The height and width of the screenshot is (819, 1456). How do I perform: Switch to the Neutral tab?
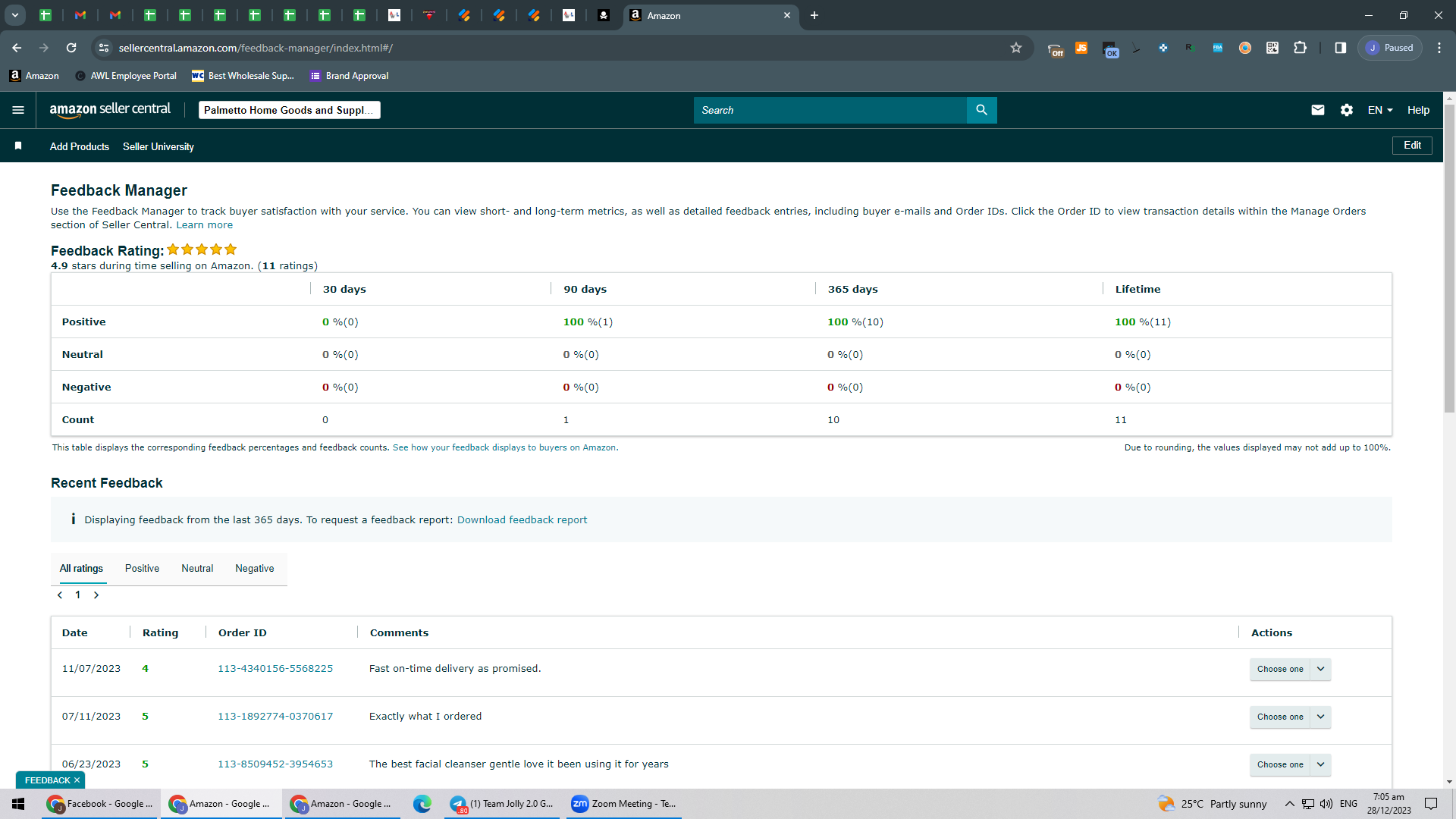point(197,568)
